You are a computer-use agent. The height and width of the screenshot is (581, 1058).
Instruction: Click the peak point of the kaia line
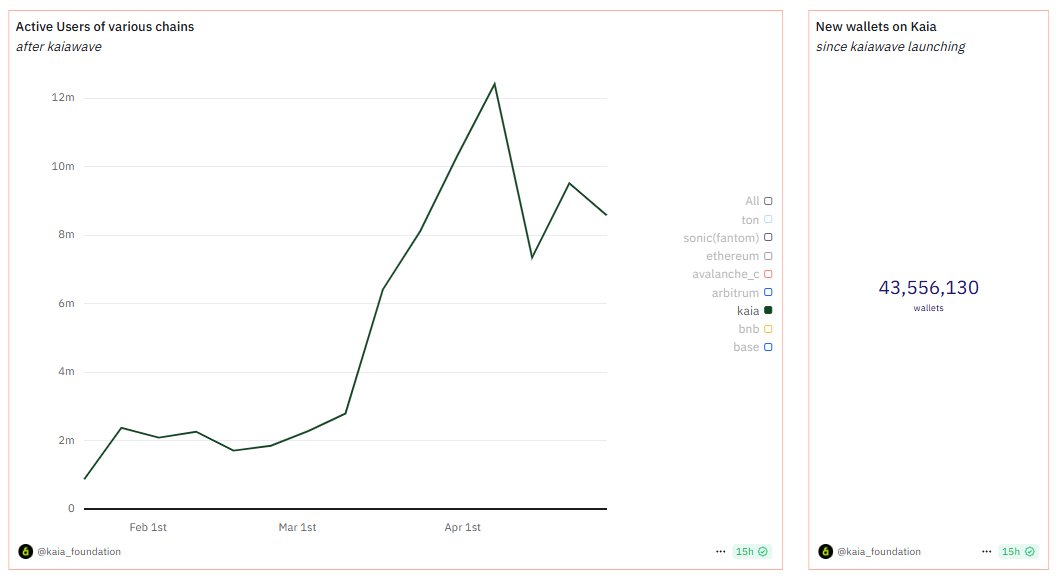pyautogui.click(x=495, y=84)
